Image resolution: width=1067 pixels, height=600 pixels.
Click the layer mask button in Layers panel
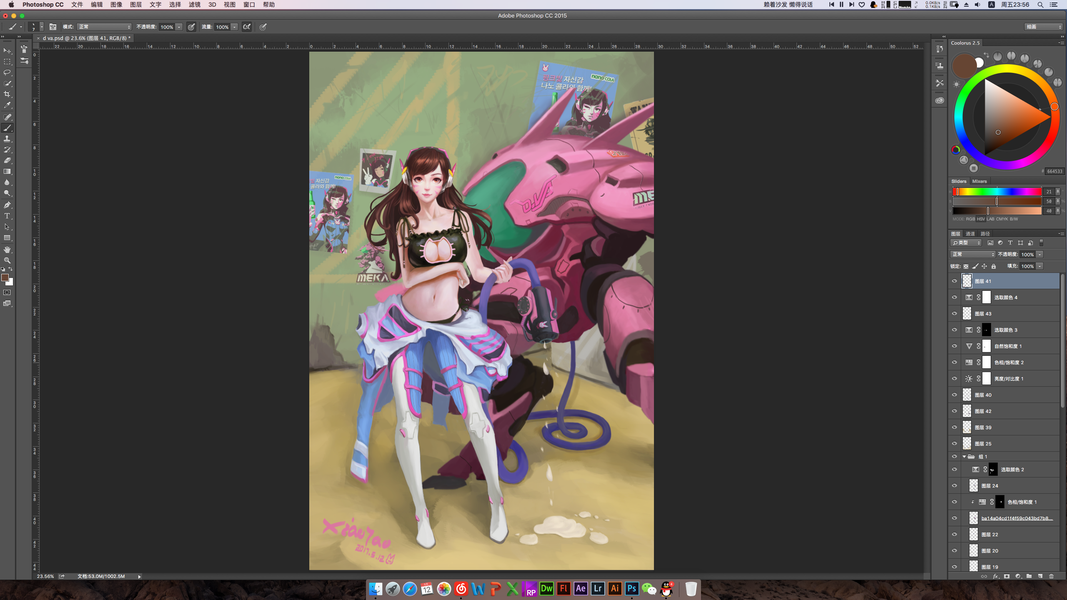(x=1006, y=576)
